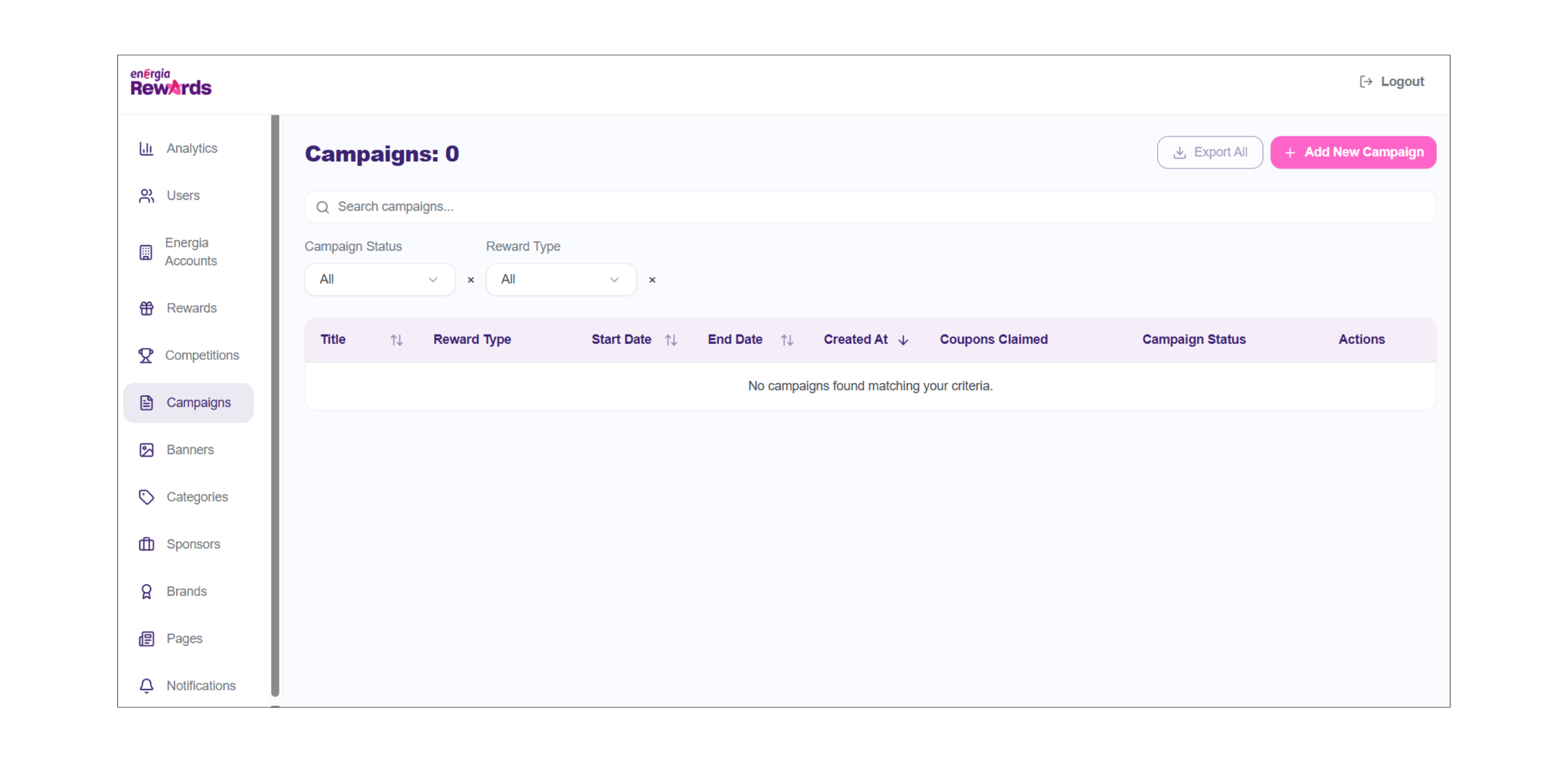Click the Rewards gift icon

(146, 308)
